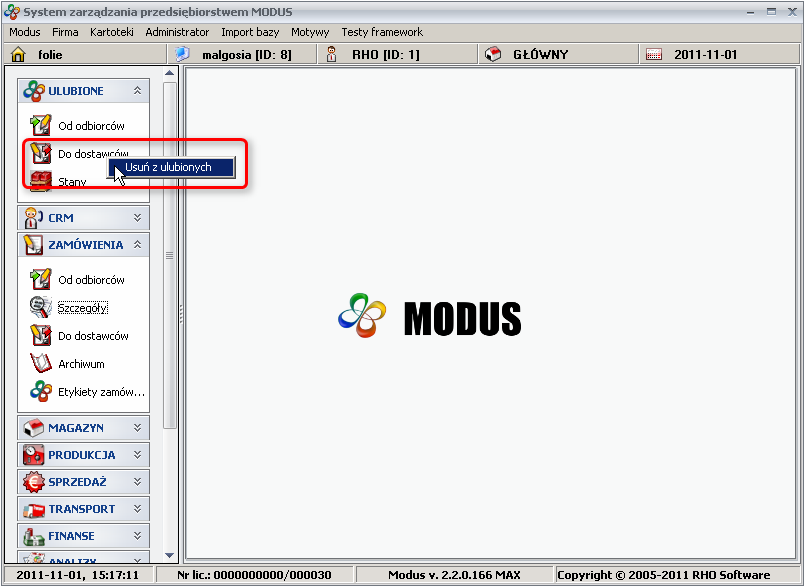Click the SPRZEDAŻ euro icon

34,482
